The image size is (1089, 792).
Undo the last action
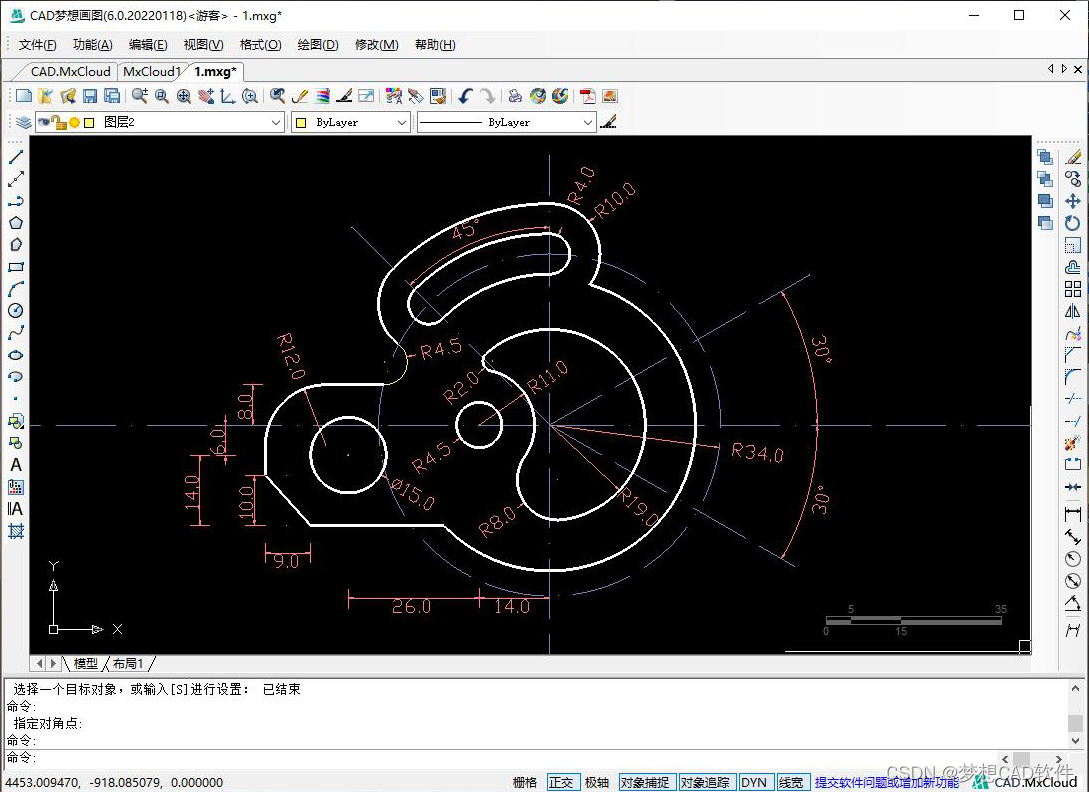[465, 96]
